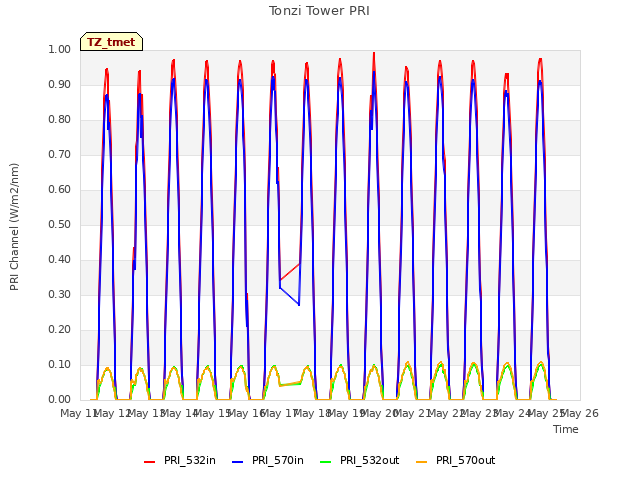
Task: Click the Time x-axis label
Action: (x=566, y=429)
